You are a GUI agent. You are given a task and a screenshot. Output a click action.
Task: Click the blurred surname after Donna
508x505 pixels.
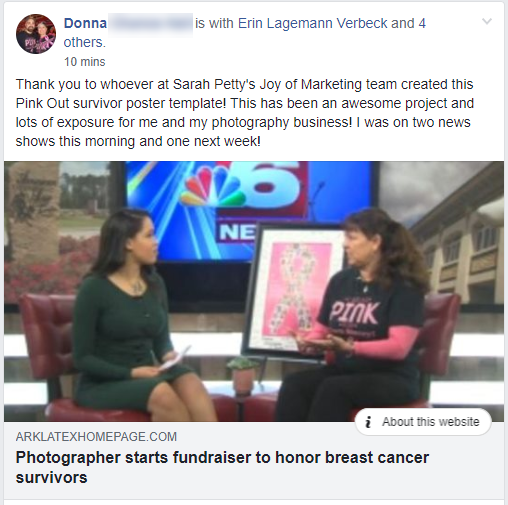150,24
